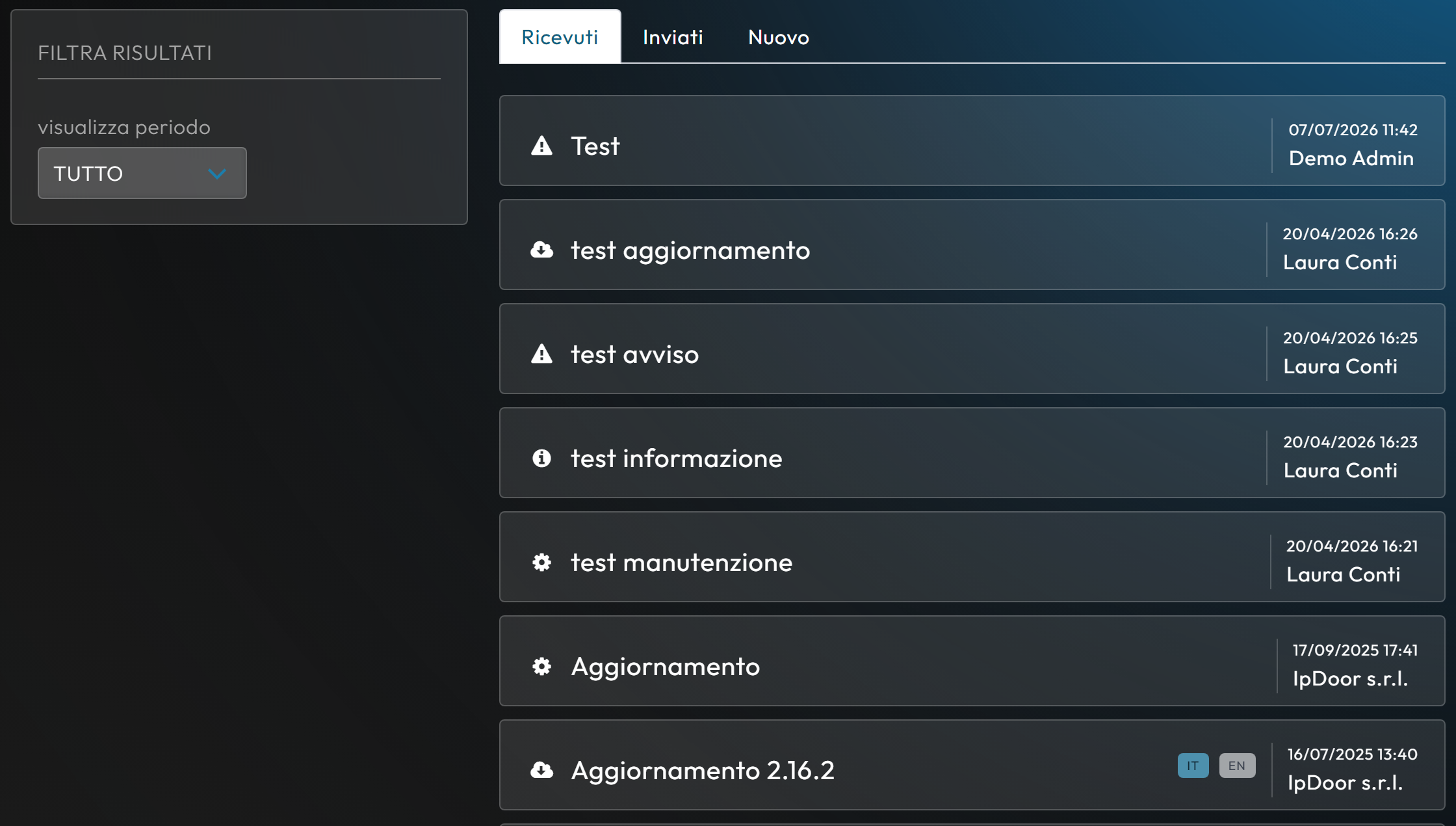Screen dimensions: 1456x826
Task: Open the visualizza periodo TUTTO dropdown
Action: (x=142, y=173)
